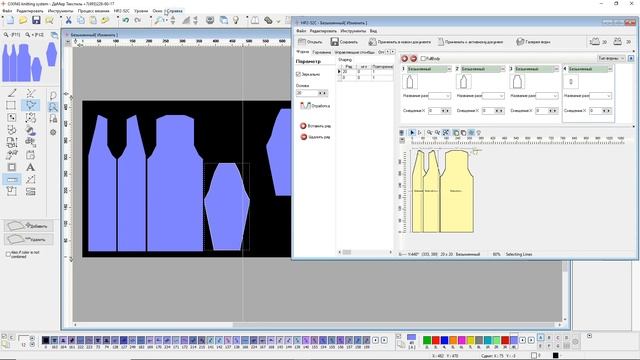Click Apply to active document button
The width and height of the screenshot is (640, 360).
[470, 42]
